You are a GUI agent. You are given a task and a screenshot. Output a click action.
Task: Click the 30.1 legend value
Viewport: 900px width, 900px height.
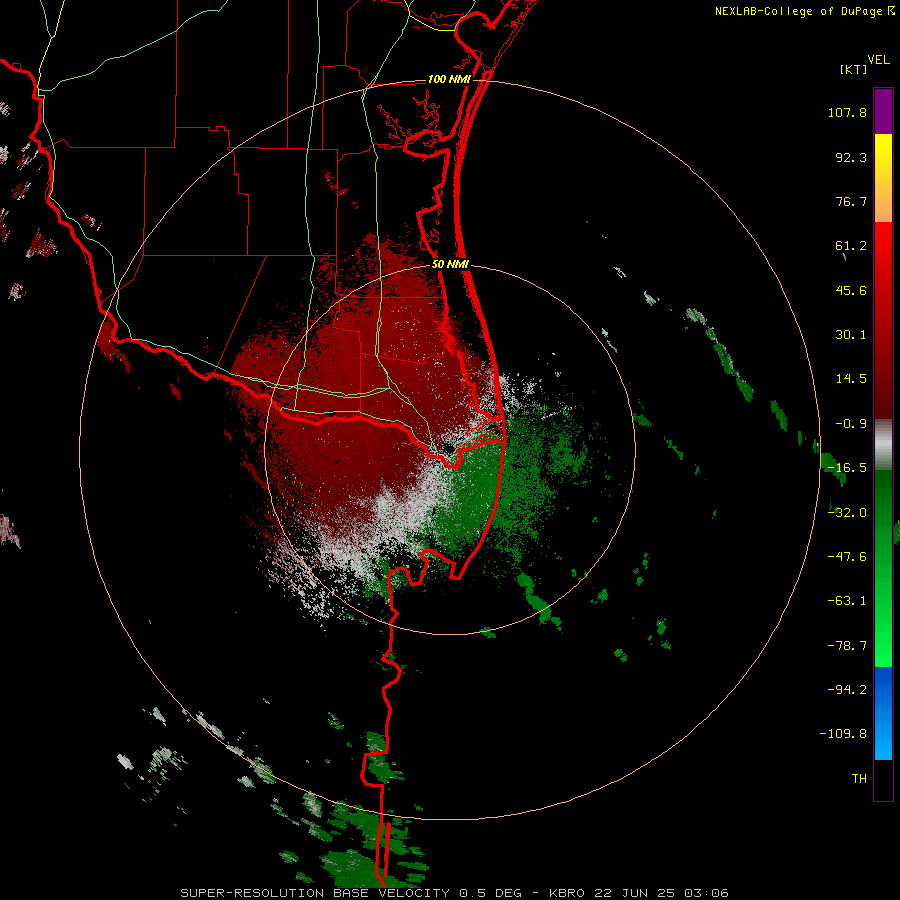(x=851, y=335)
